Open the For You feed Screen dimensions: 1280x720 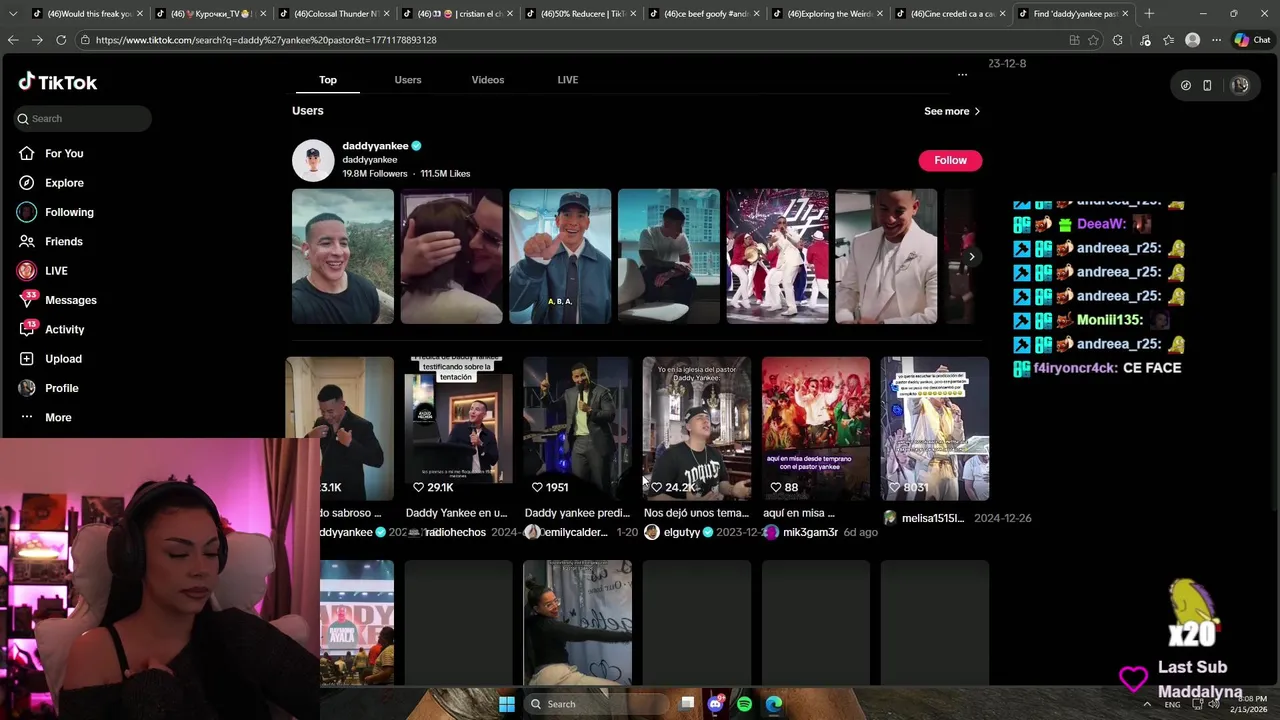(x=64, y=153)
